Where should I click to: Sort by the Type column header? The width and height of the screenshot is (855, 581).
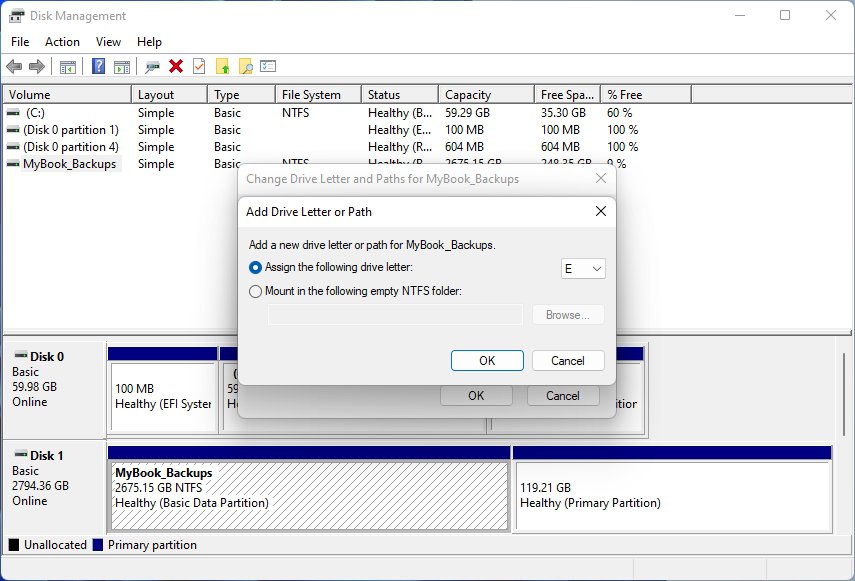click(242, 94)
